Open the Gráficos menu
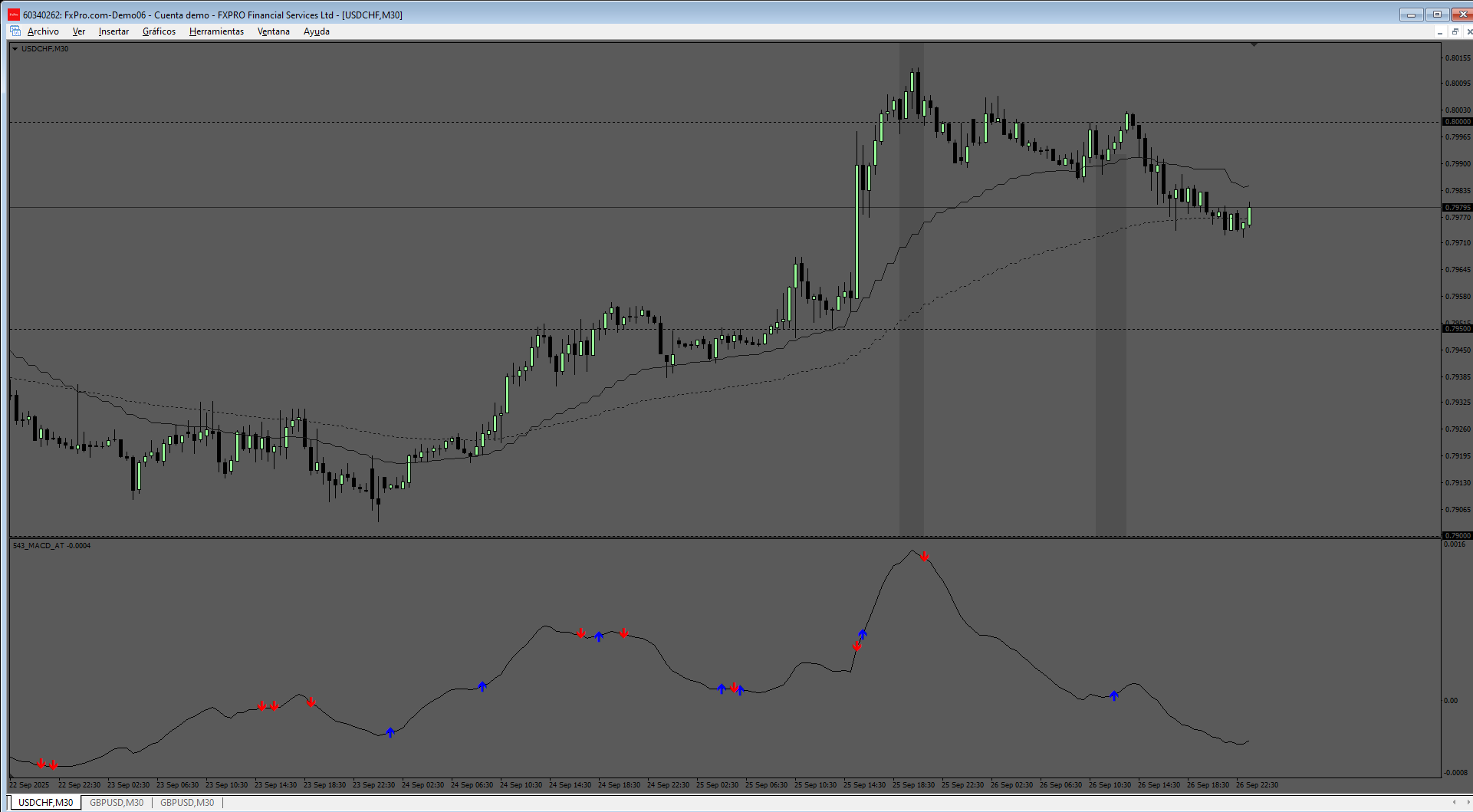 click(x=159, y=31)
